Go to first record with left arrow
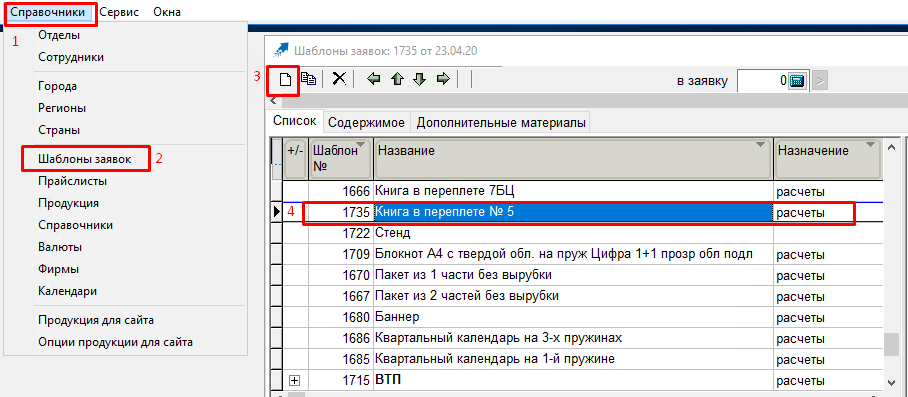Screen dimensions: 908x397 click(374, 80)
